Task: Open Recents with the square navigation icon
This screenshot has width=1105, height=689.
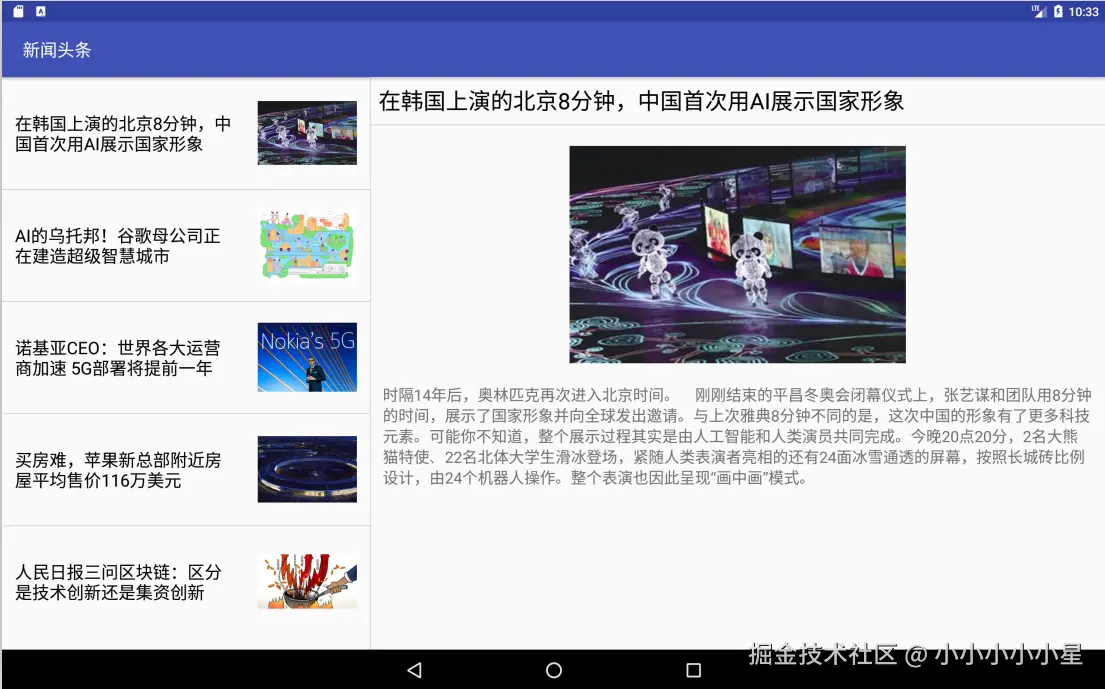Action: coord(691,671)
